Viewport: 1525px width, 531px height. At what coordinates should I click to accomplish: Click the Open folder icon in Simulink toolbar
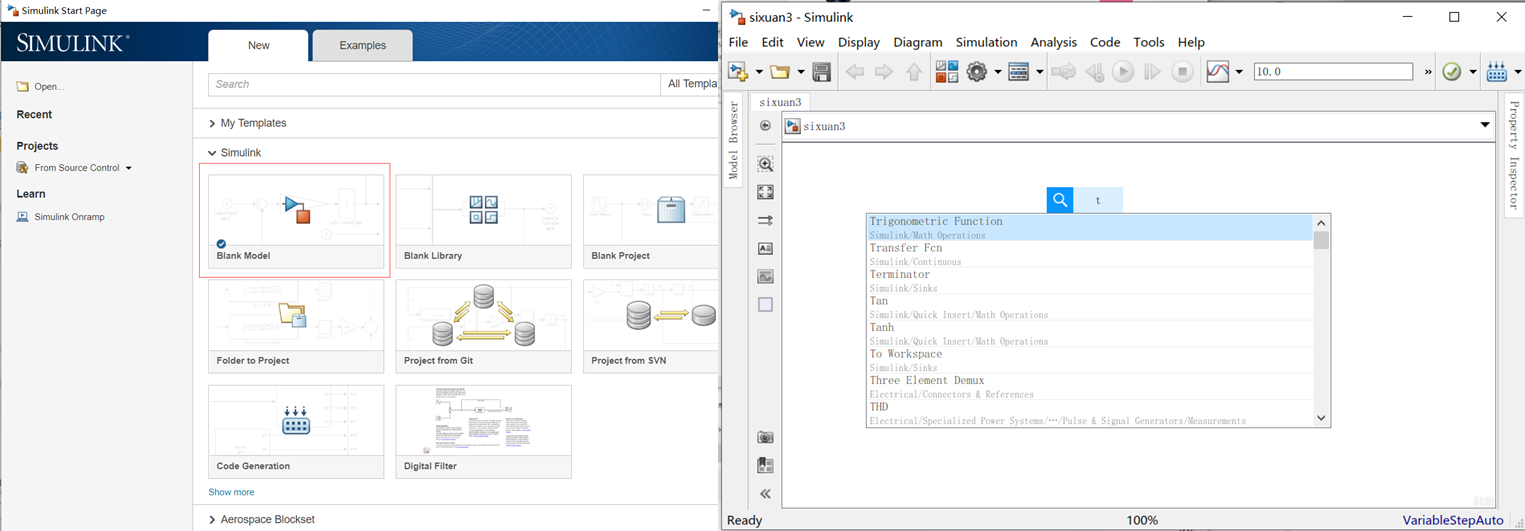click(x=780, y=72)
